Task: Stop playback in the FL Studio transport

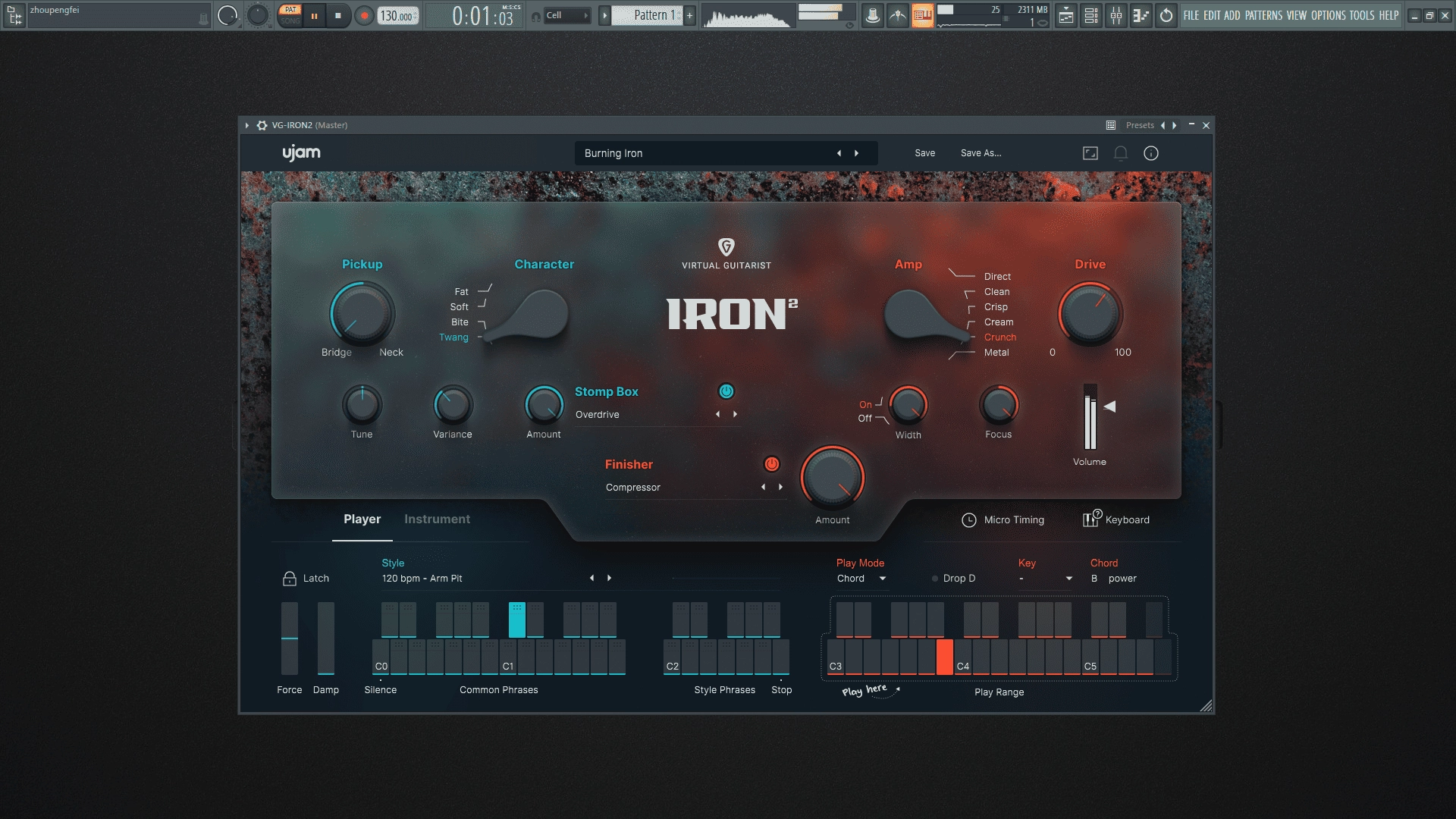Action: (x=338, y=15)
